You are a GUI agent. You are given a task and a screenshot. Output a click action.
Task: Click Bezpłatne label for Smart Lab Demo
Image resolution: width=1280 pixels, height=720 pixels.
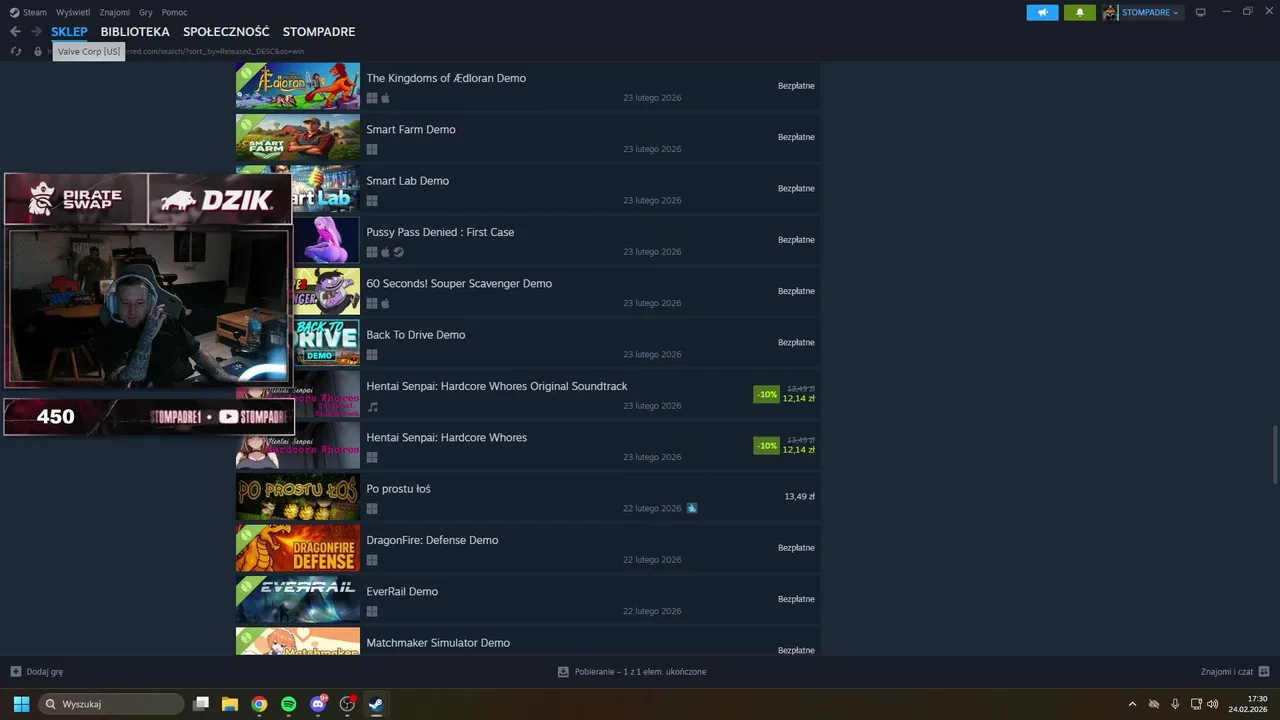(796, 188)
